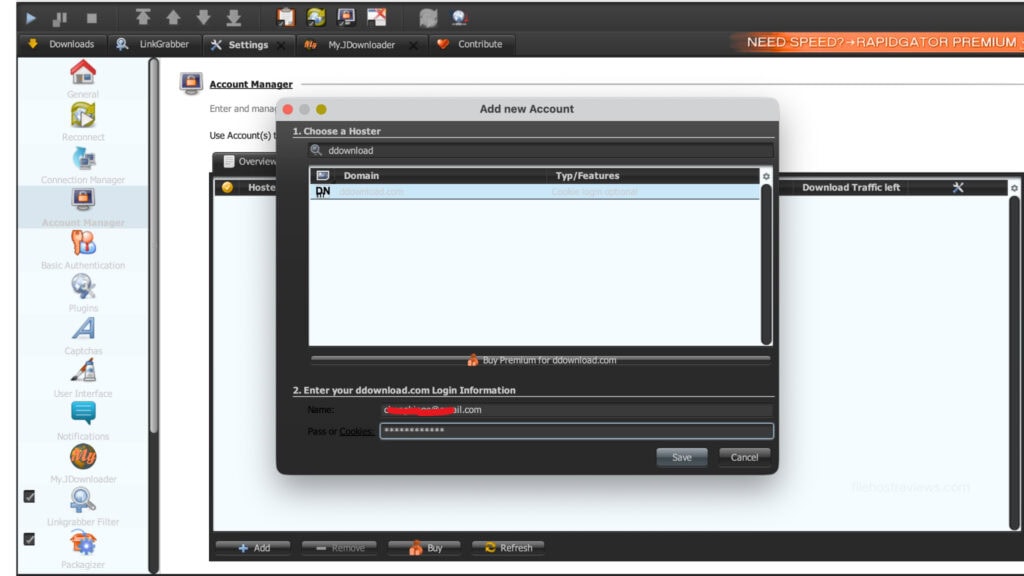This screenshot has height=576, width=1024.
Task: Select the ddownload.com hoster row
Action: coord(534,192)
